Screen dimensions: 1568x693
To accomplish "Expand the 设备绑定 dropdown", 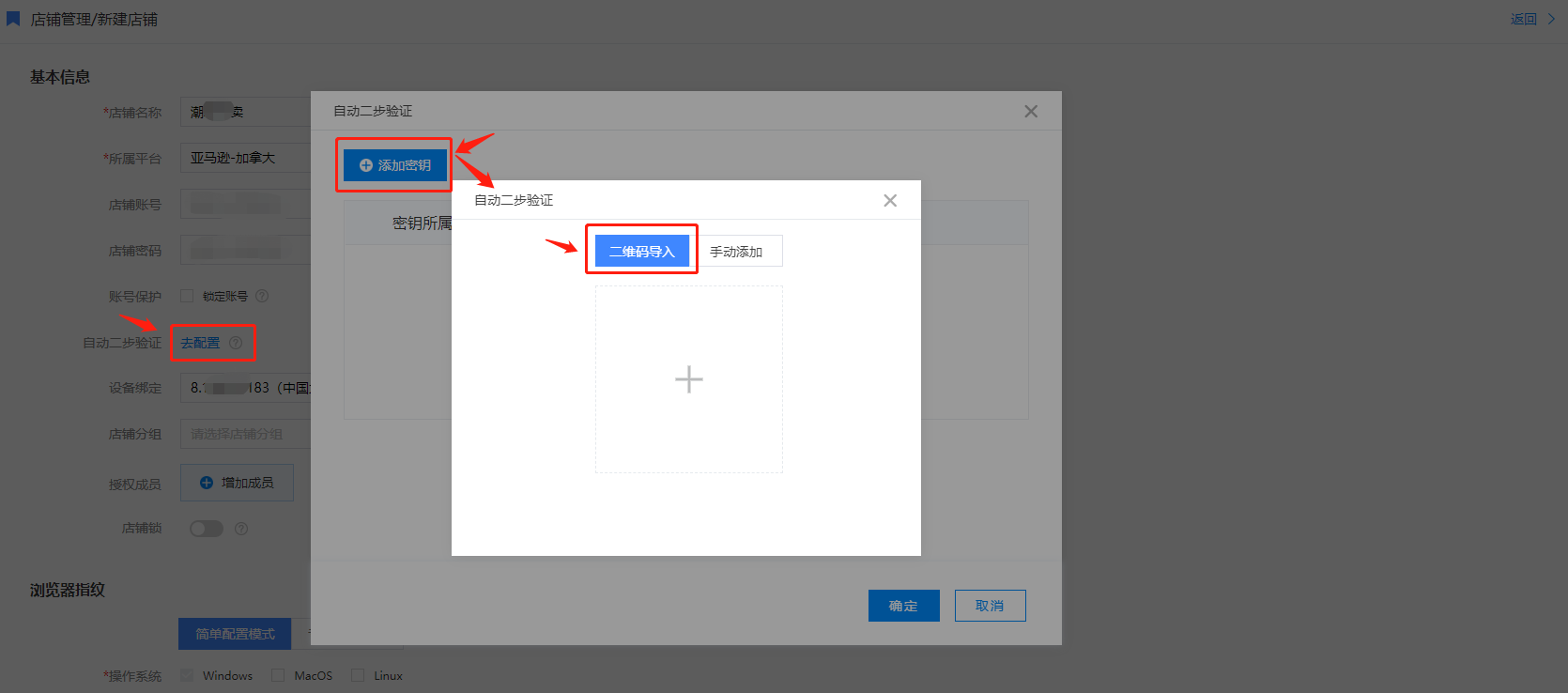I will tap(246, 388).
